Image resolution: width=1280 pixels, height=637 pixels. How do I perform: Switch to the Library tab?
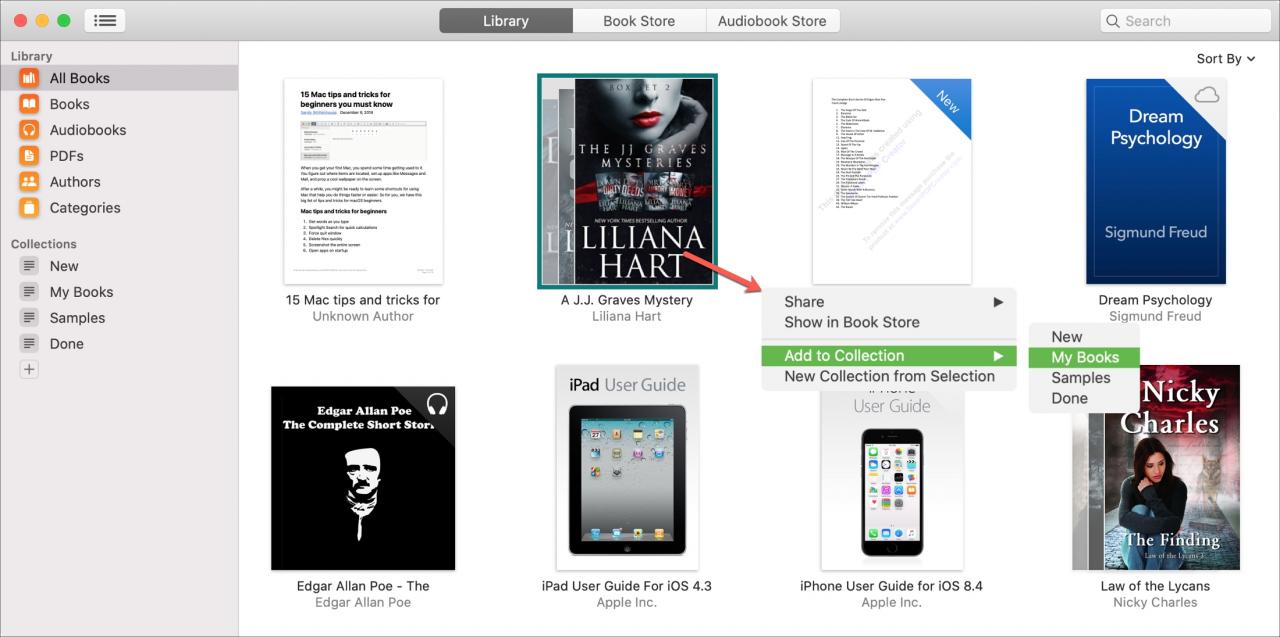(506, 21)
